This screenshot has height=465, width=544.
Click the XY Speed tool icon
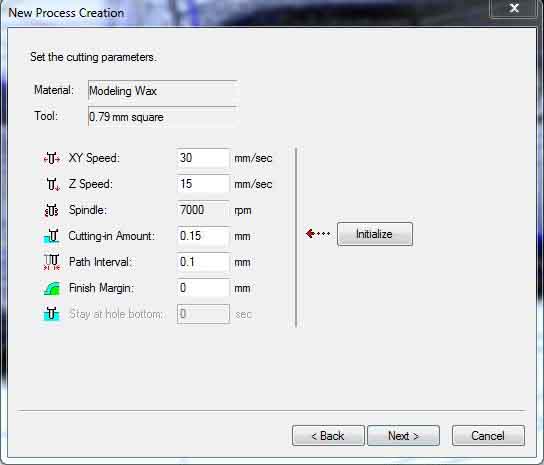(x=52, y=159)
